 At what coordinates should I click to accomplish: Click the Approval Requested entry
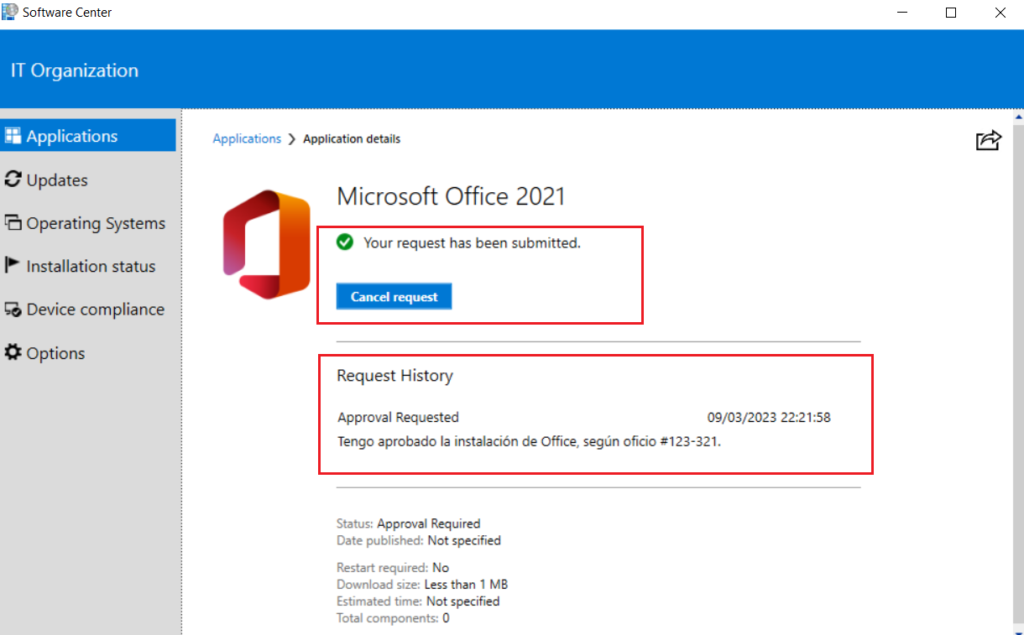pyautogui.click(x=398, y=417)
